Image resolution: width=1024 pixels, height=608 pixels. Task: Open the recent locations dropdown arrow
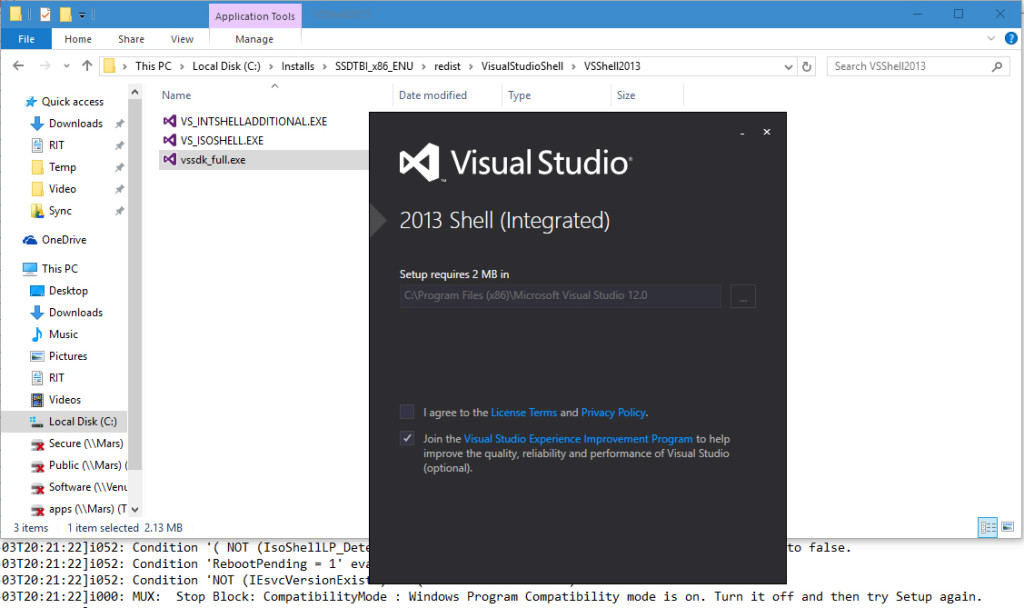(67, 66)
